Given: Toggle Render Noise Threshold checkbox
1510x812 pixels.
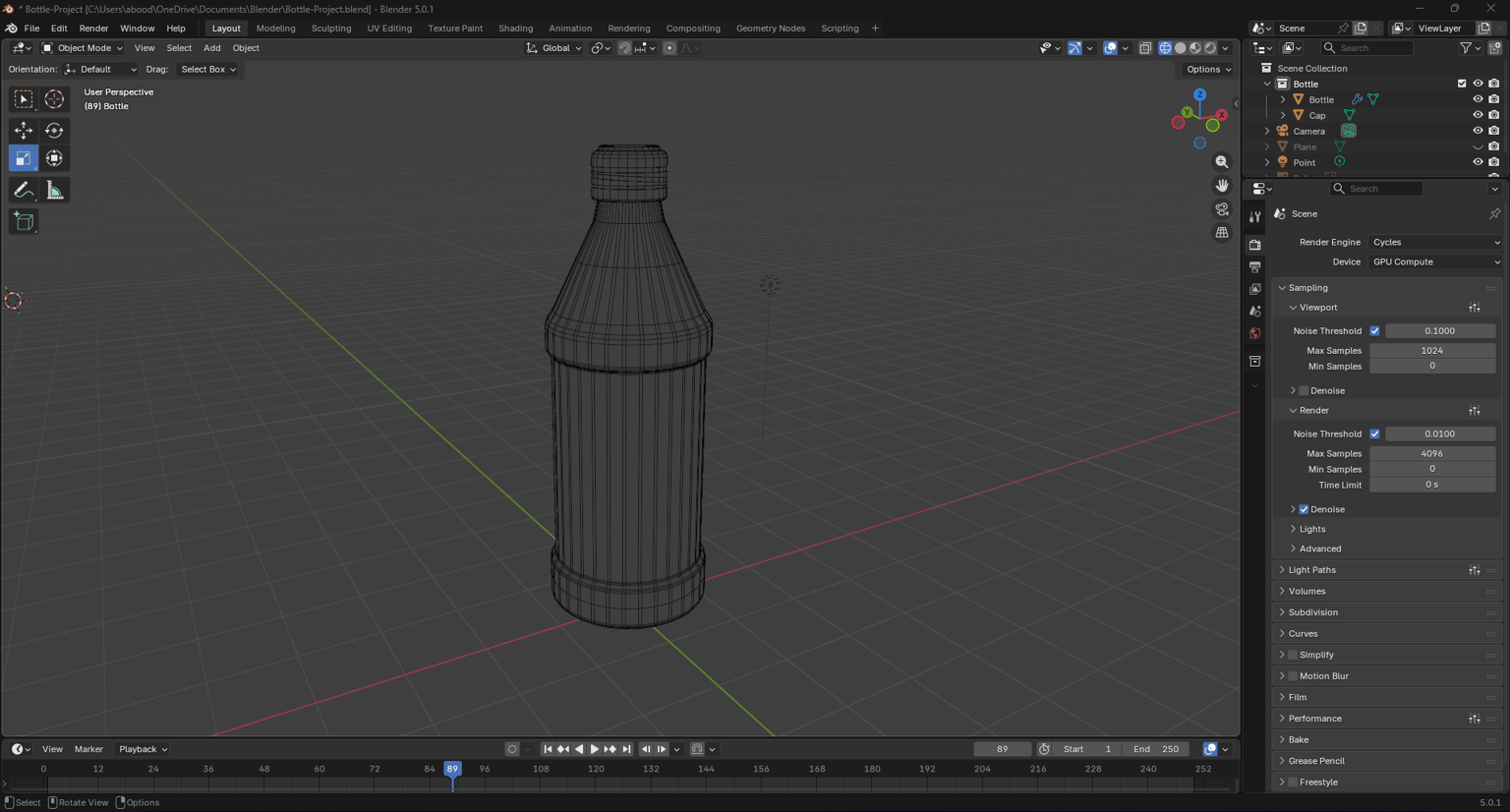Looking at the screenshot, I should pyautogui.click(x=1374, y=434).
